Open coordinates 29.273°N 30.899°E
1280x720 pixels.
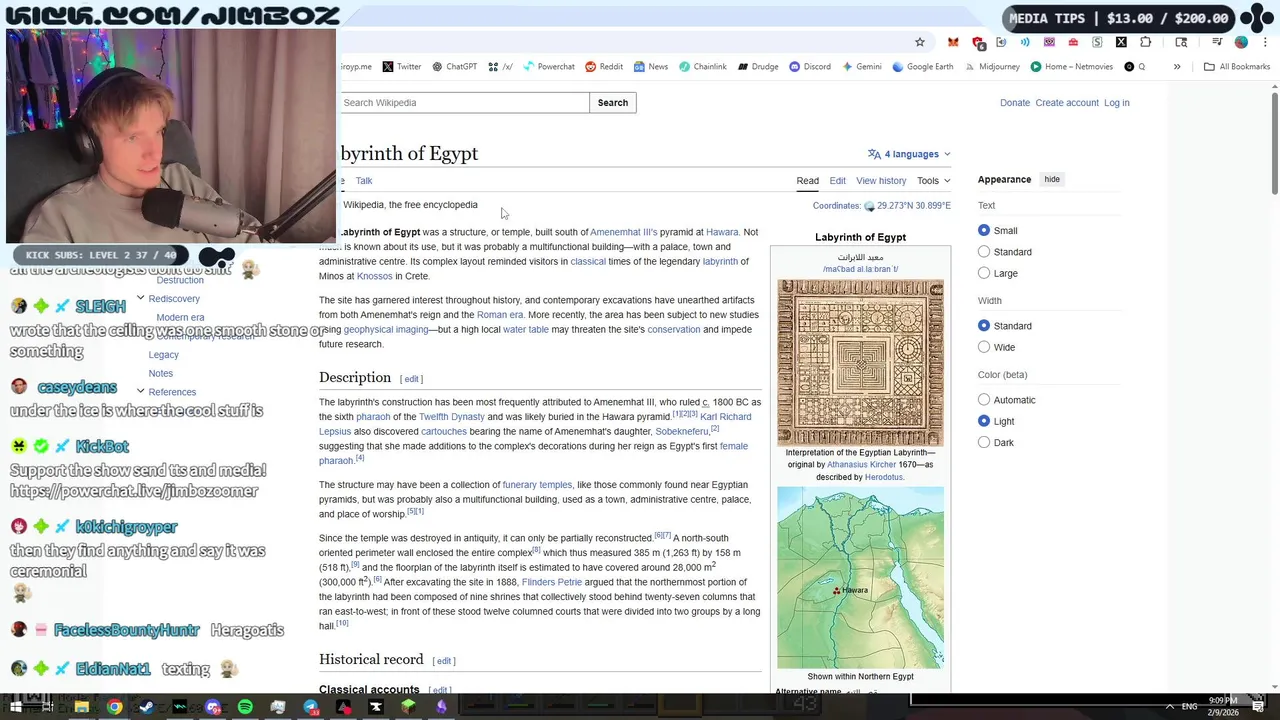pos(914,206)
